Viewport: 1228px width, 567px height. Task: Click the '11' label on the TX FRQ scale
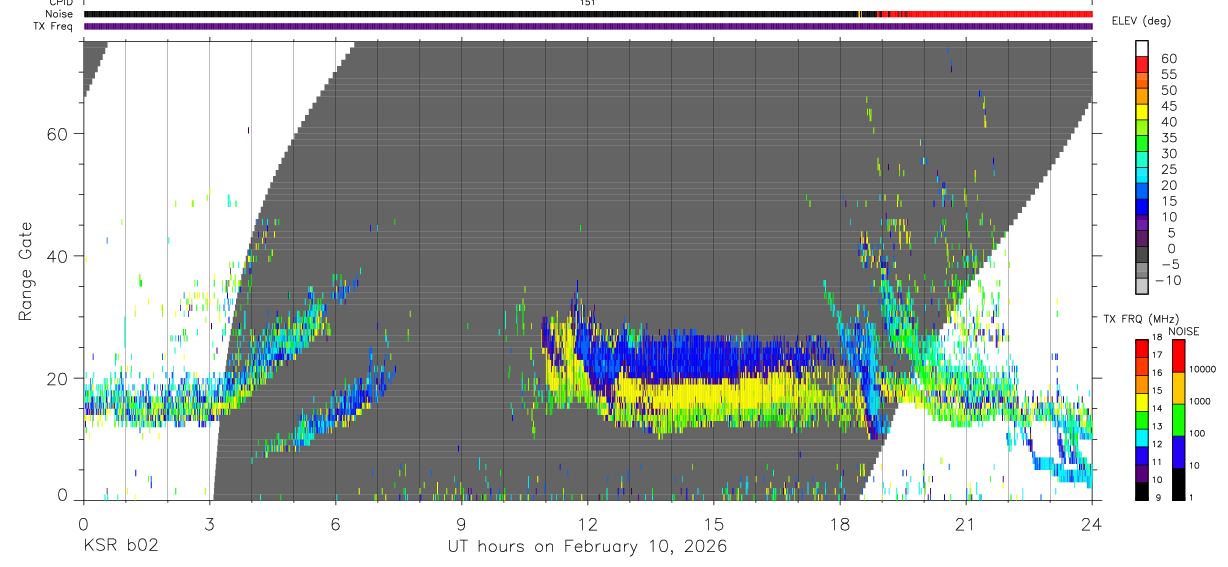[1157, 462]
